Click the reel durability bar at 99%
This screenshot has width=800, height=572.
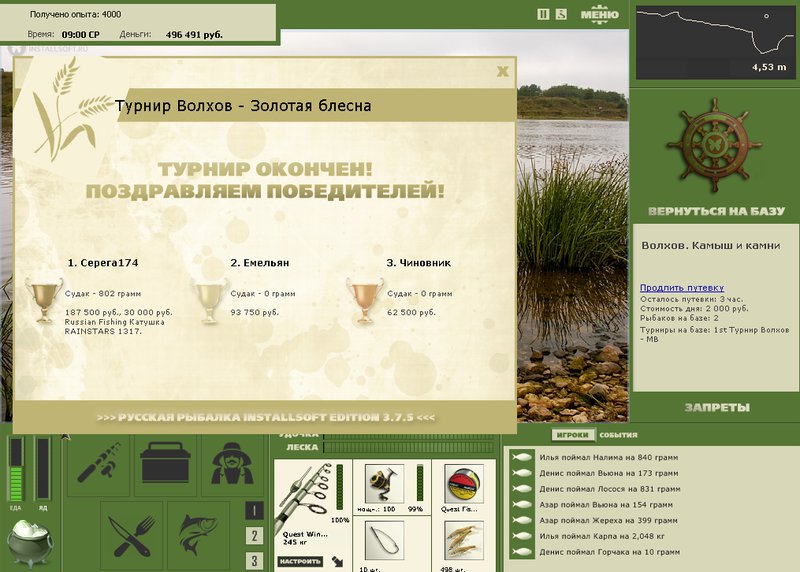(420, 483)
